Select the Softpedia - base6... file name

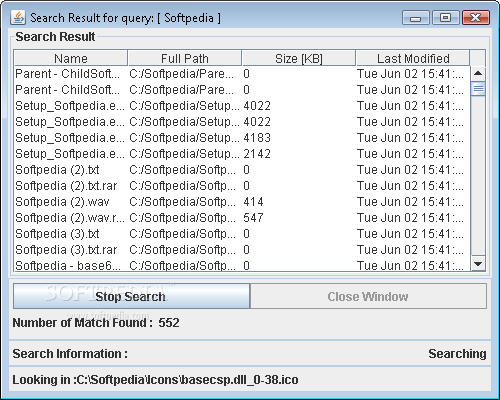click(x=68, y=265)
